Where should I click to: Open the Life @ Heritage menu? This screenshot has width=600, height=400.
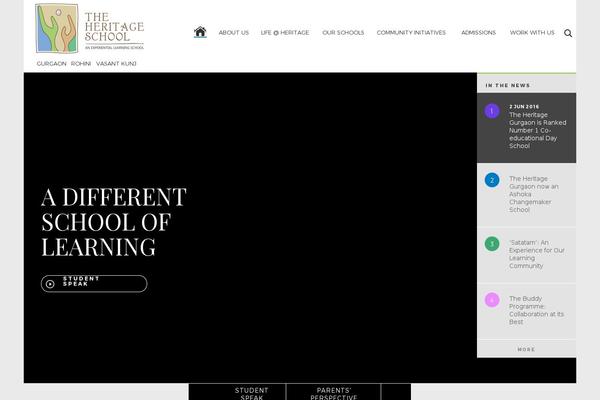click(285, 33)
